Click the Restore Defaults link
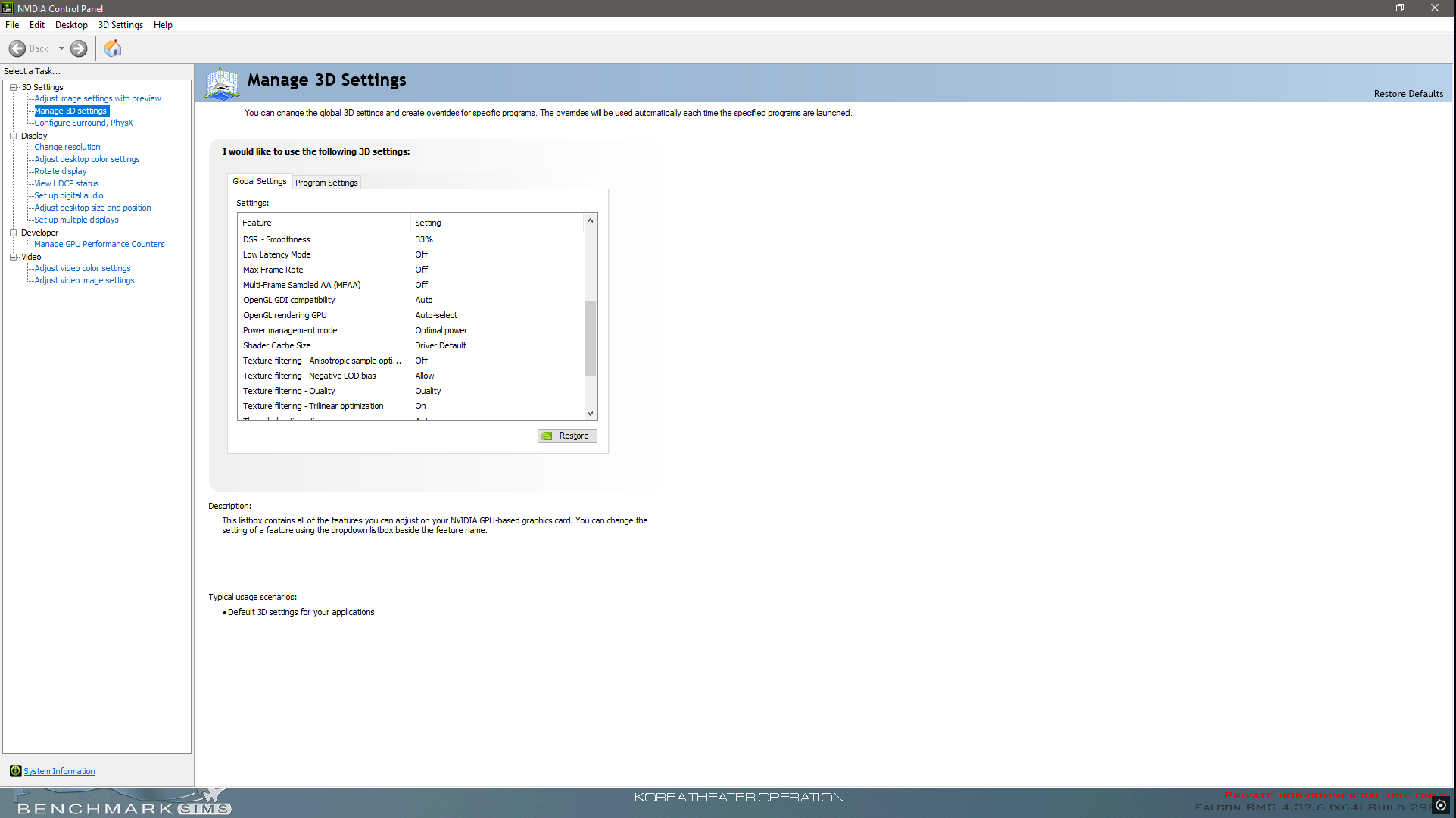The height and width of the screenshot is (818, 1456). coord(1408,94)
